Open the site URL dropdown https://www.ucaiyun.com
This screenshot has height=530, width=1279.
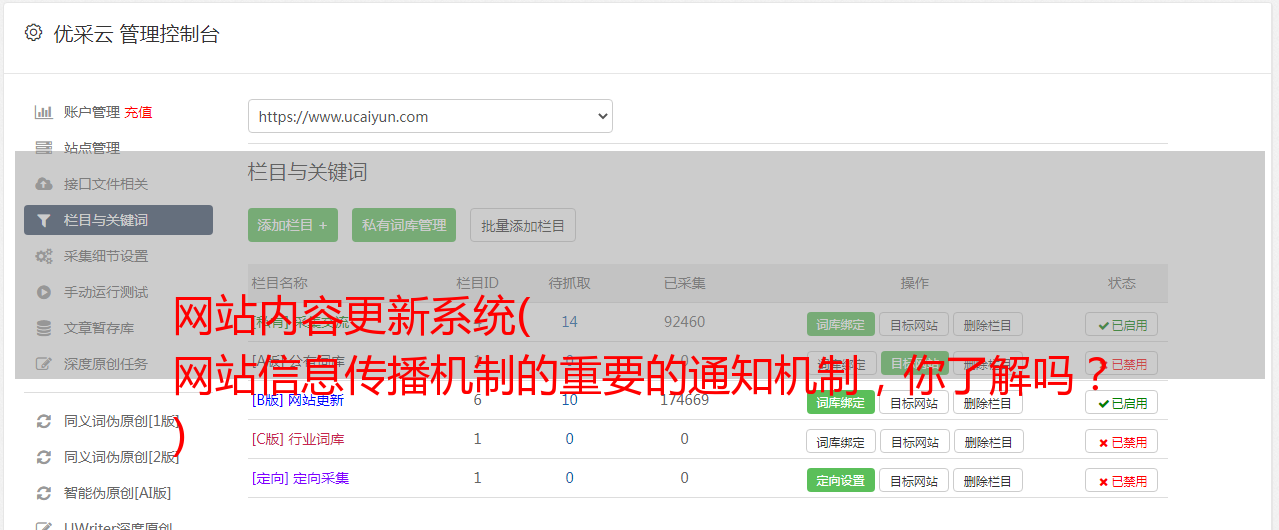[430, 116]
